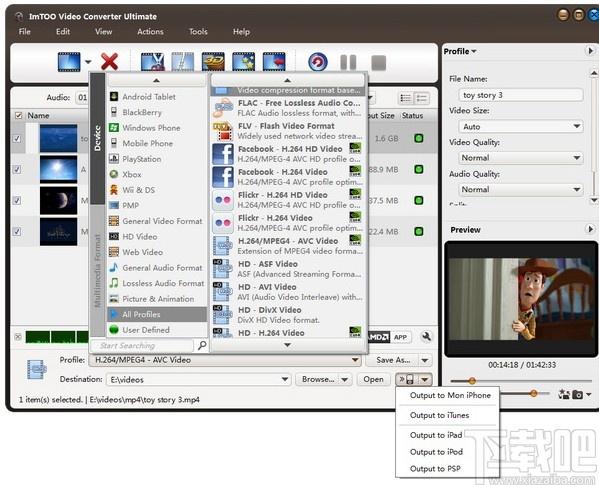Image resolution: width=599 pixels, height=485 pixels.
Task: Click the Start Searching field
Action: tap(142, 346)
